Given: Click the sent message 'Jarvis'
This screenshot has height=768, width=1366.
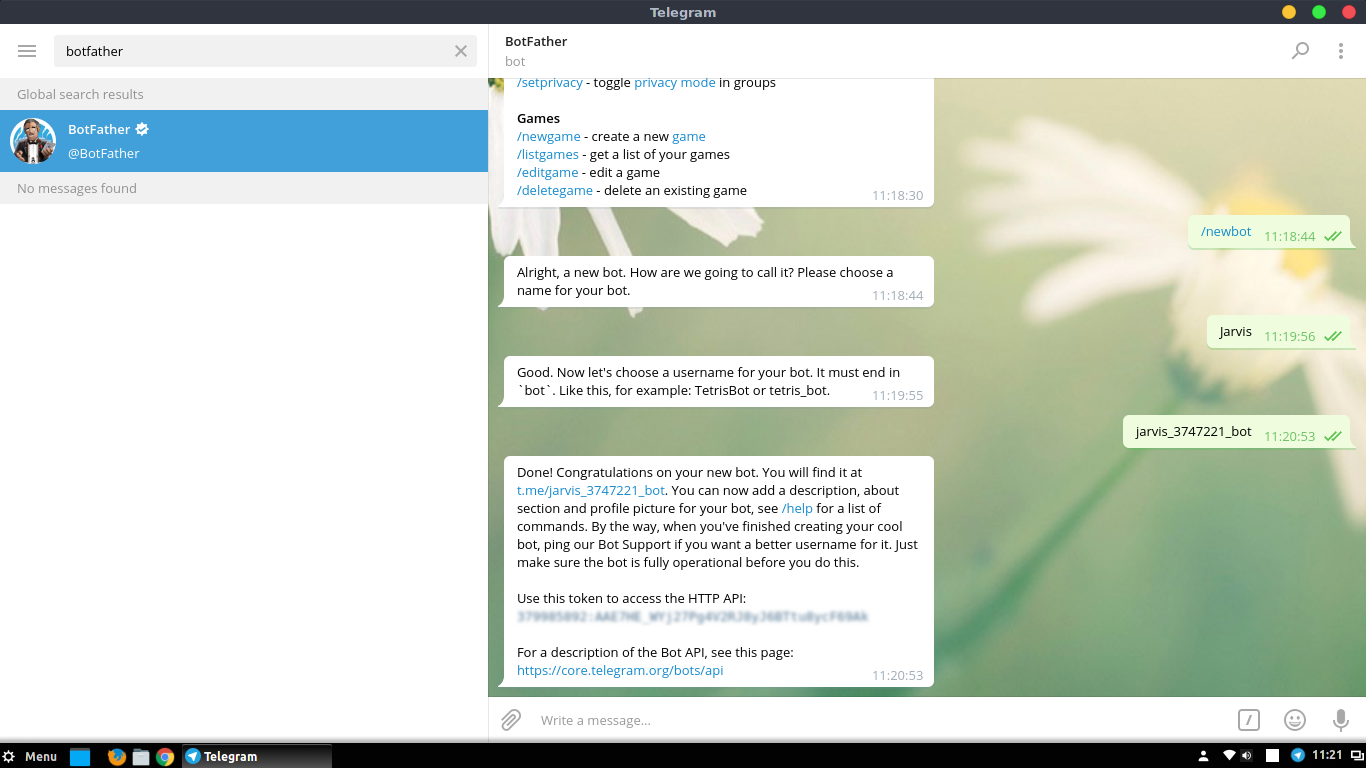Looking at the screenshot, I should tap(1278, 332).
